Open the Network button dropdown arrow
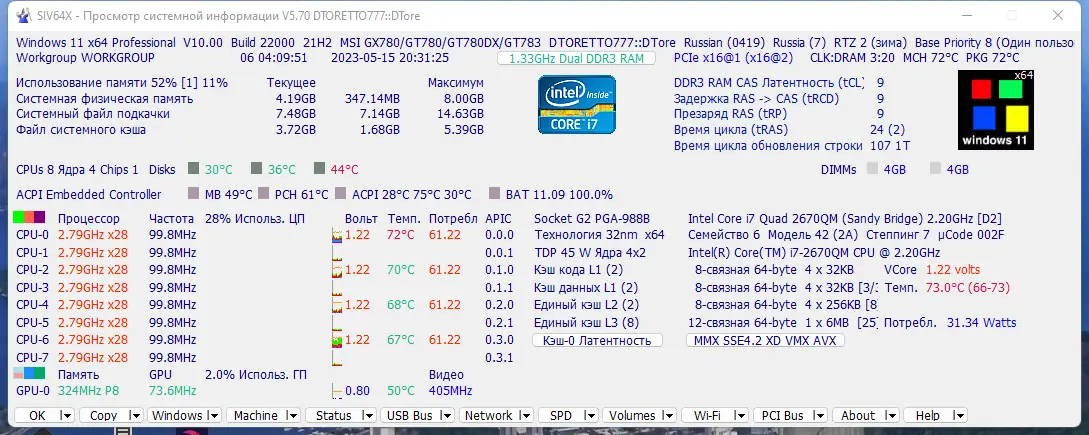1089x435 pixels. click(x=526, y=416)
